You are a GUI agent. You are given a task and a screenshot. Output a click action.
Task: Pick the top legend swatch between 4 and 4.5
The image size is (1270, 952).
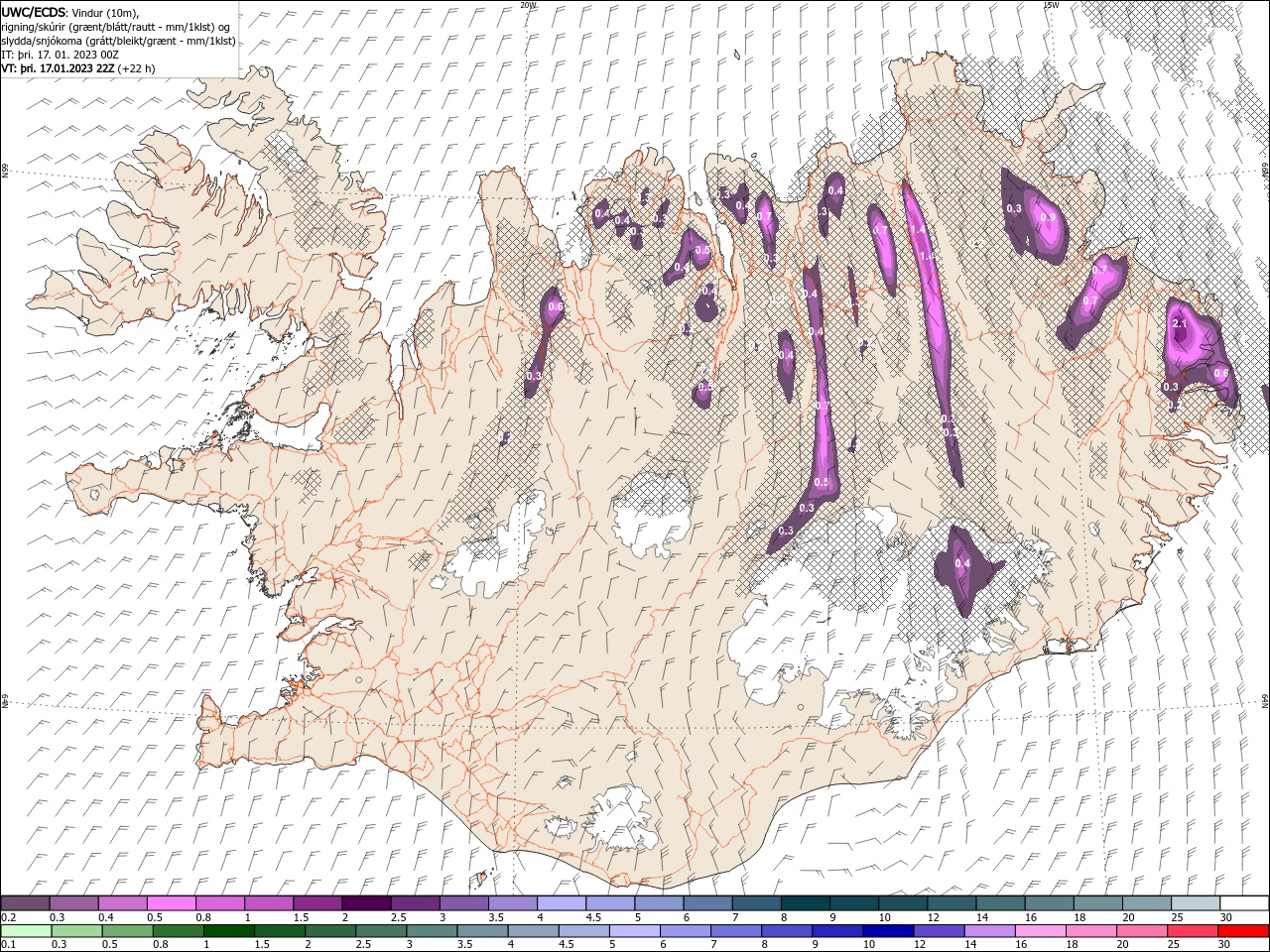(x=562, y=902)
